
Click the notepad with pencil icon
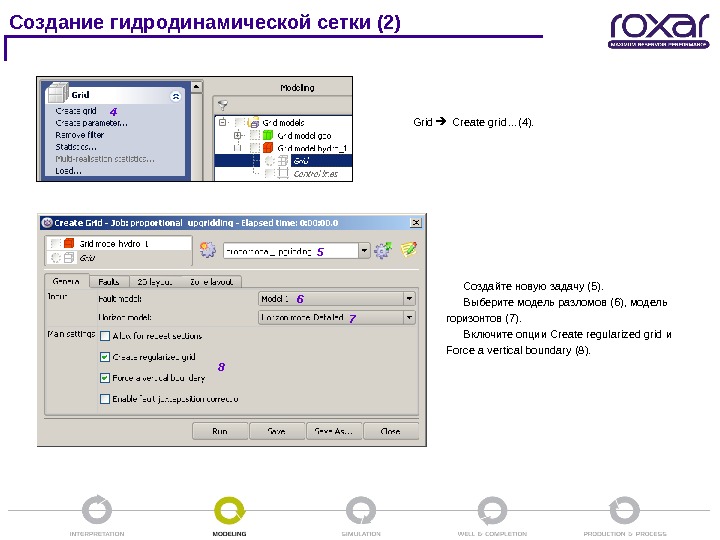pyautogui.click(x=409, y=249)
